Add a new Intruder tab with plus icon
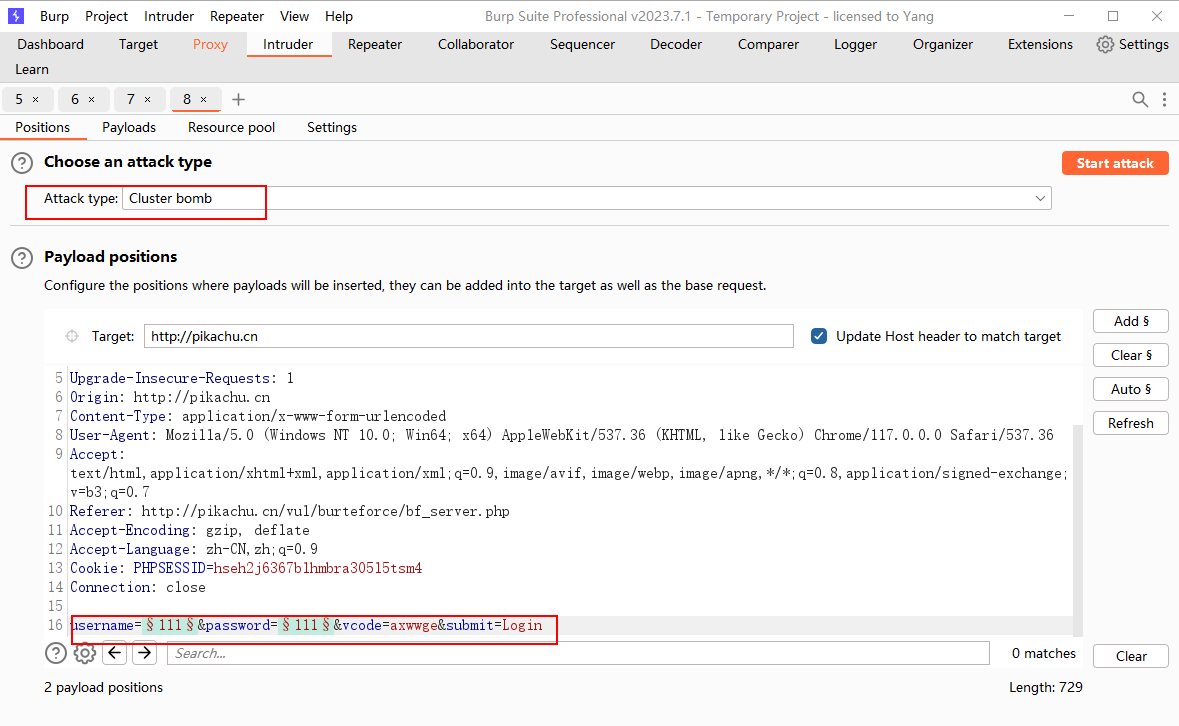 coord(238,99)
